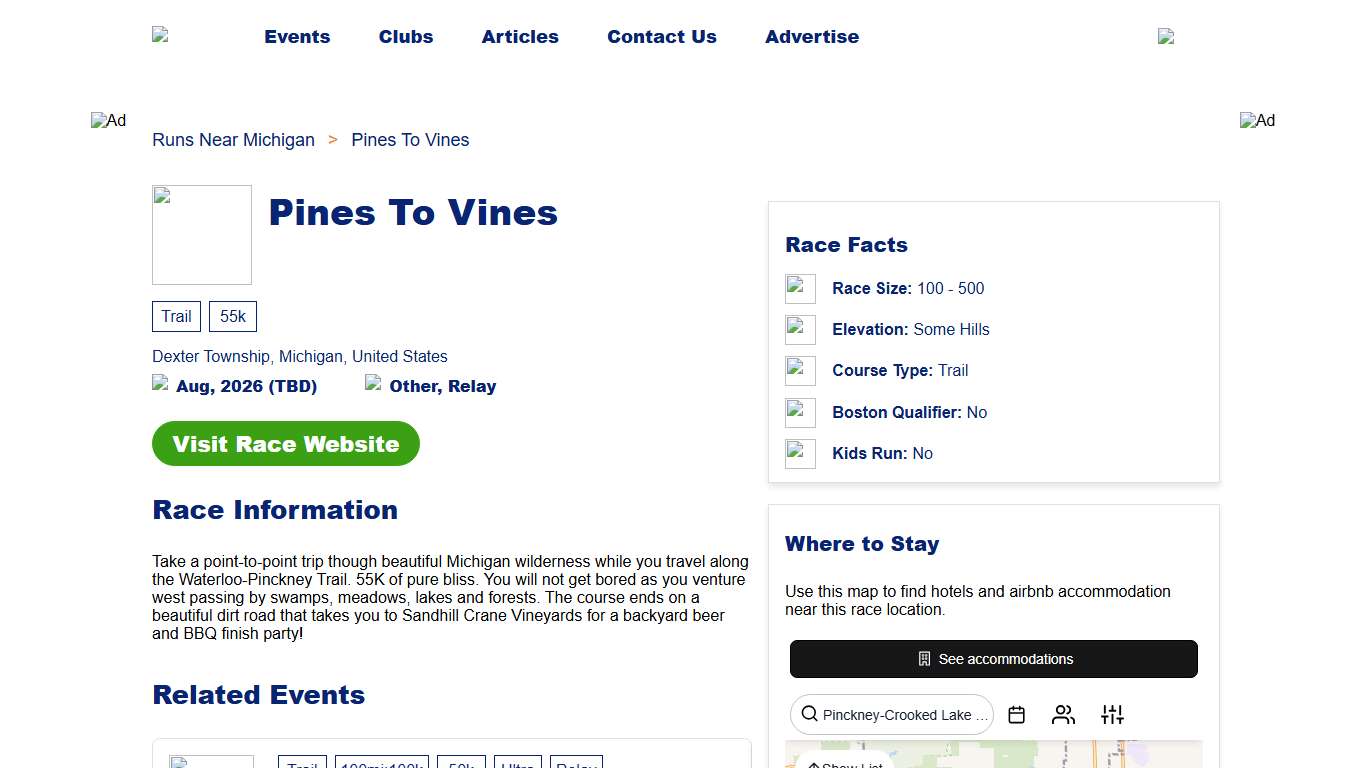1366x768 pixels.
Task: Click the calendar icon beside Aug, 2026 (TBD)
Action: [x=160, y=383]
